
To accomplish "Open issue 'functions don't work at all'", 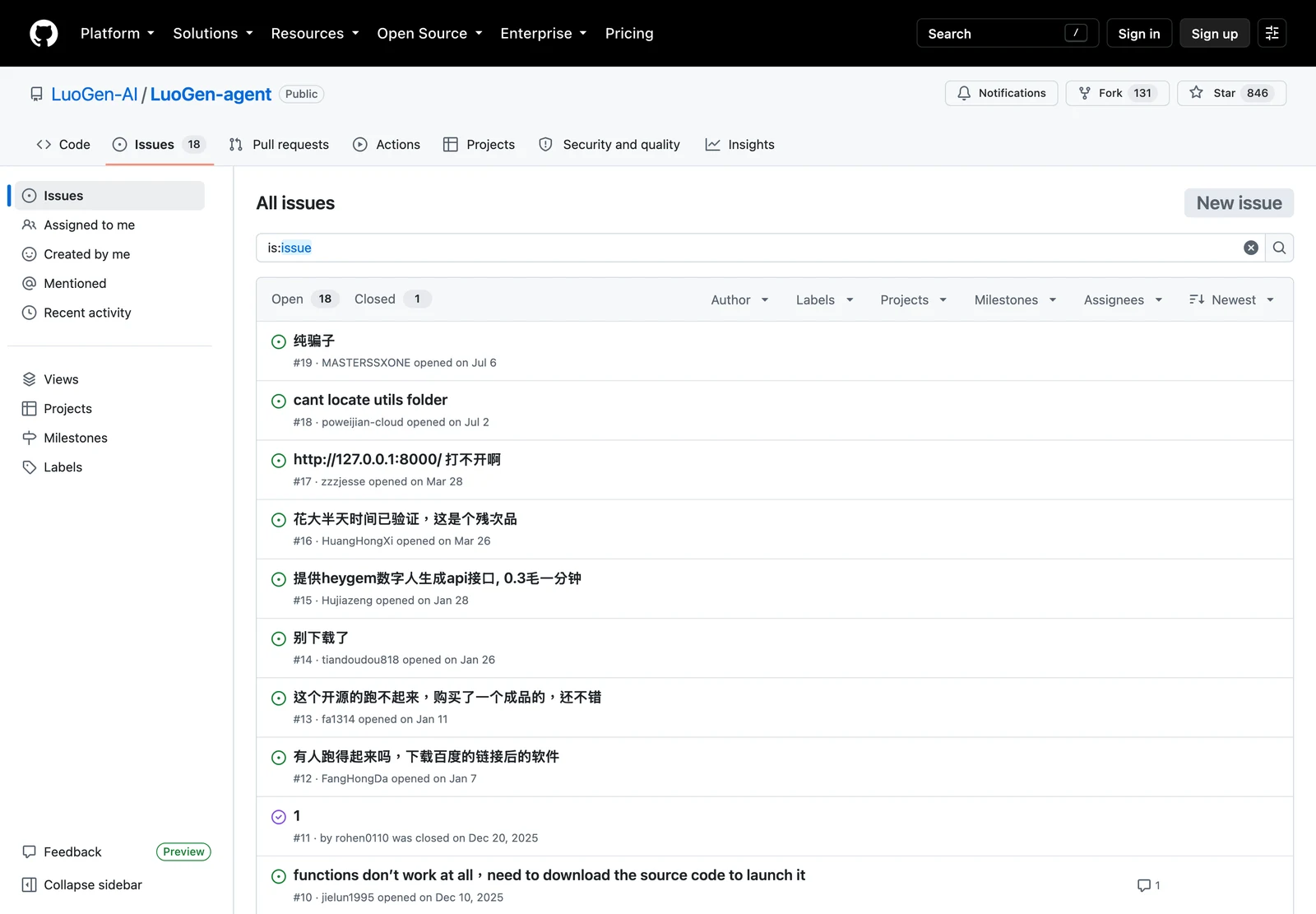I will tap(549, 875).
